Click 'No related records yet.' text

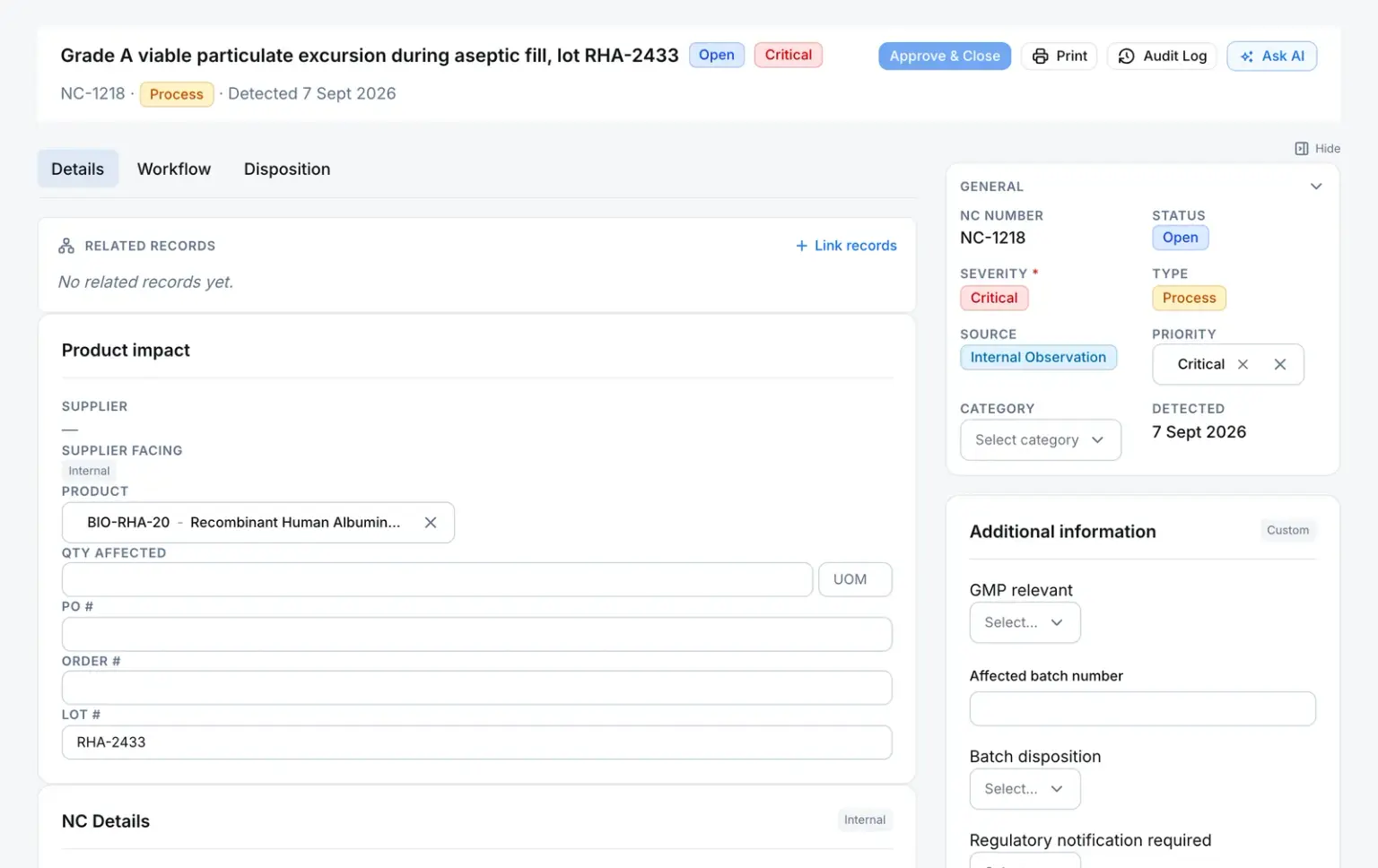point(145,282)
